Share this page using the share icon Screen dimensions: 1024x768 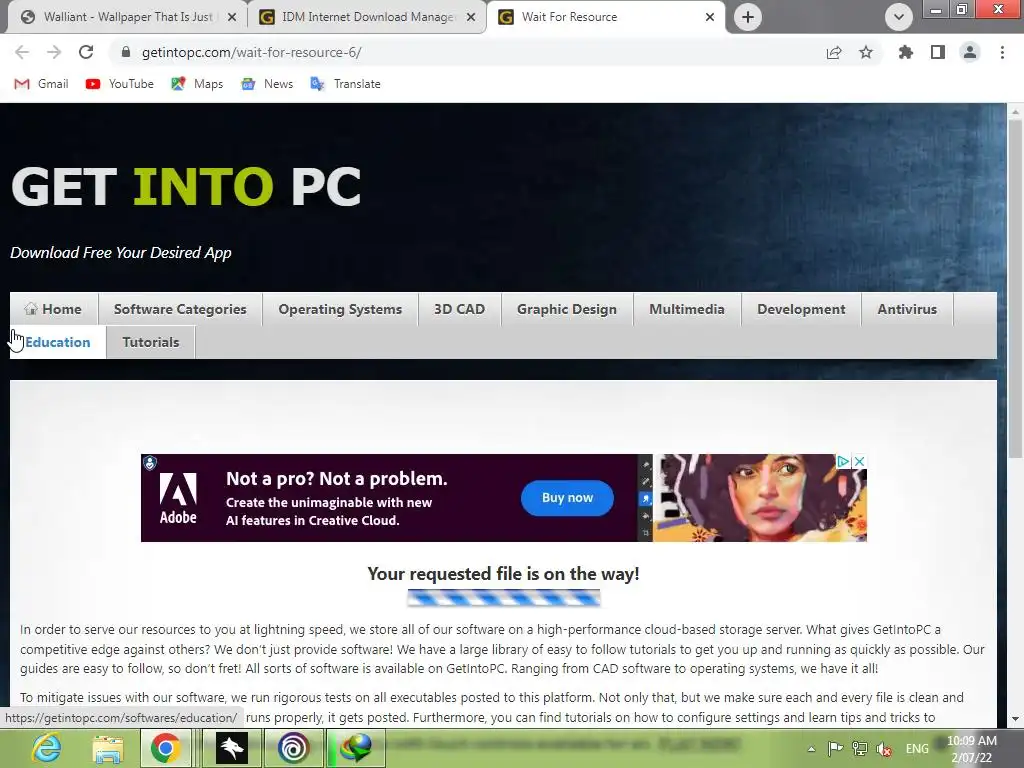pyautogui.click(x=834, y=52)
